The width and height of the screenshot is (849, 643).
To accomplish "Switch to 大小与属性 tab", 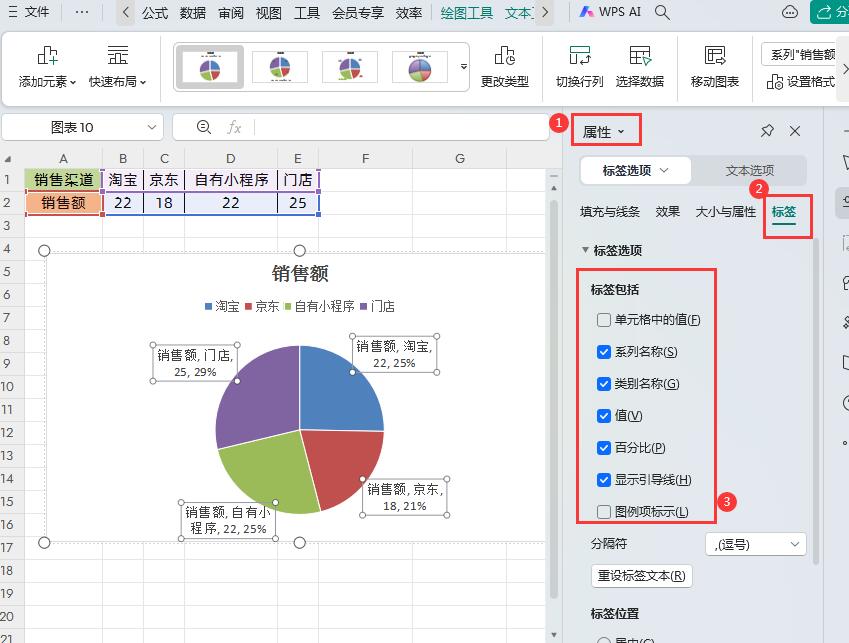I will (x=726, y=212).
